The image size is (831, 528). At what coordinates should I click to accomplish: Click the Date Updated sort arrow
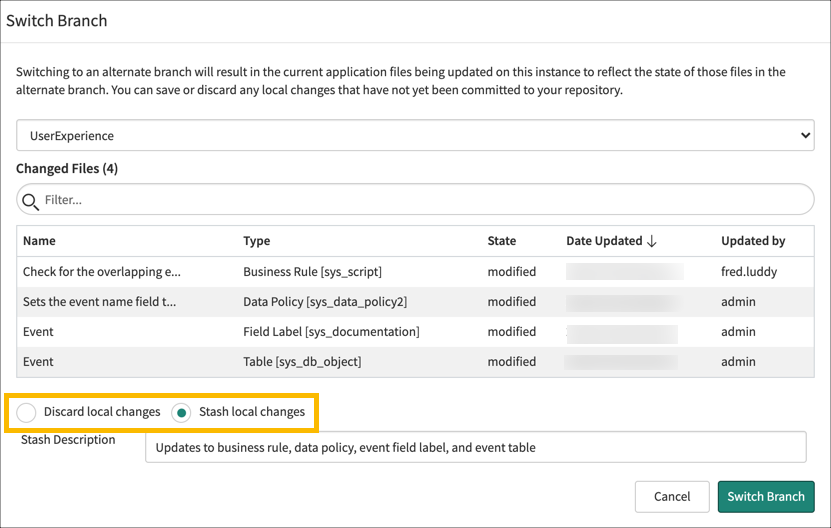coord(652,241)
